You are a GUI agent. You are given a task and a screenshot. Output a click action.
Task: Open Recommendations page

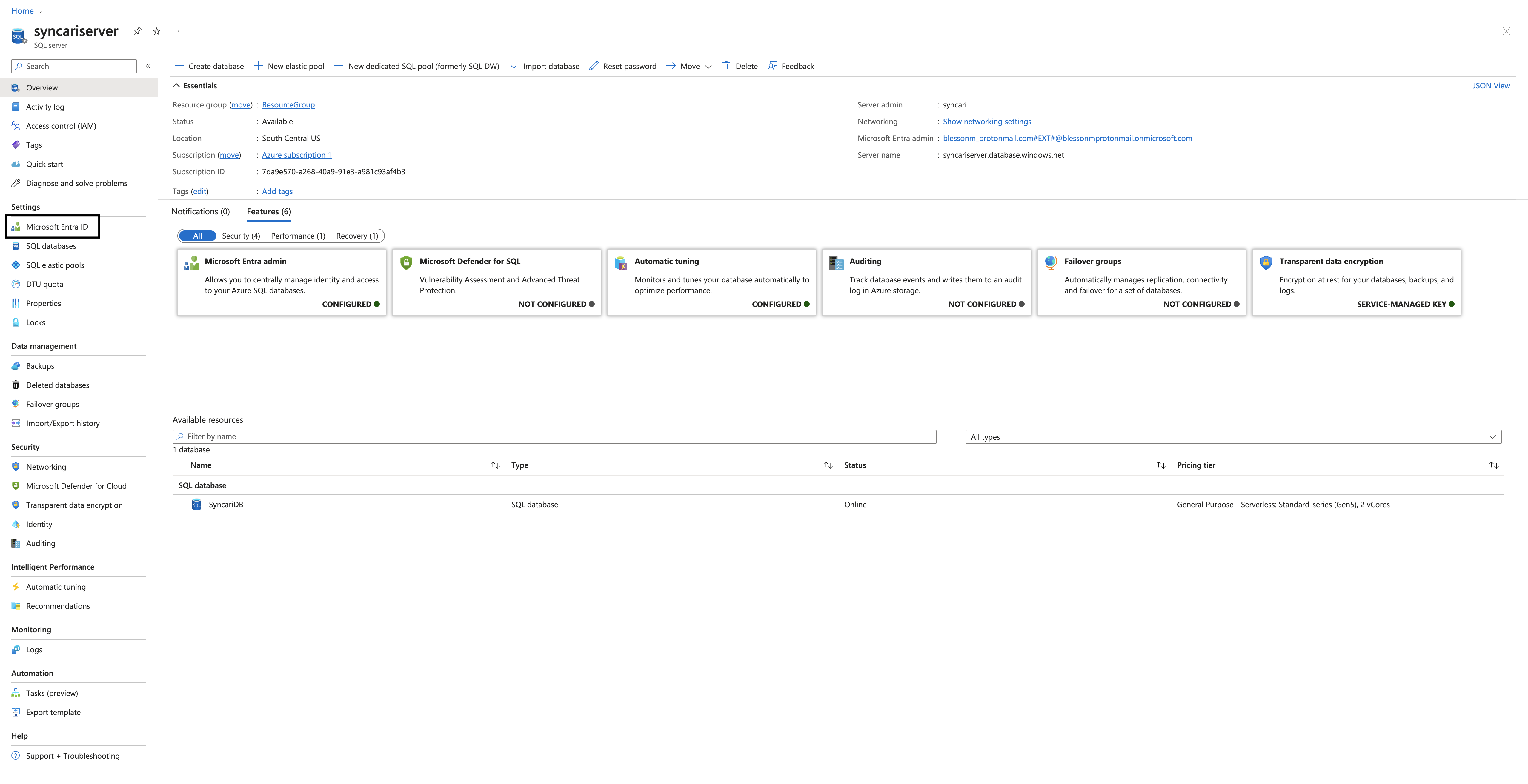click(58, 606)
